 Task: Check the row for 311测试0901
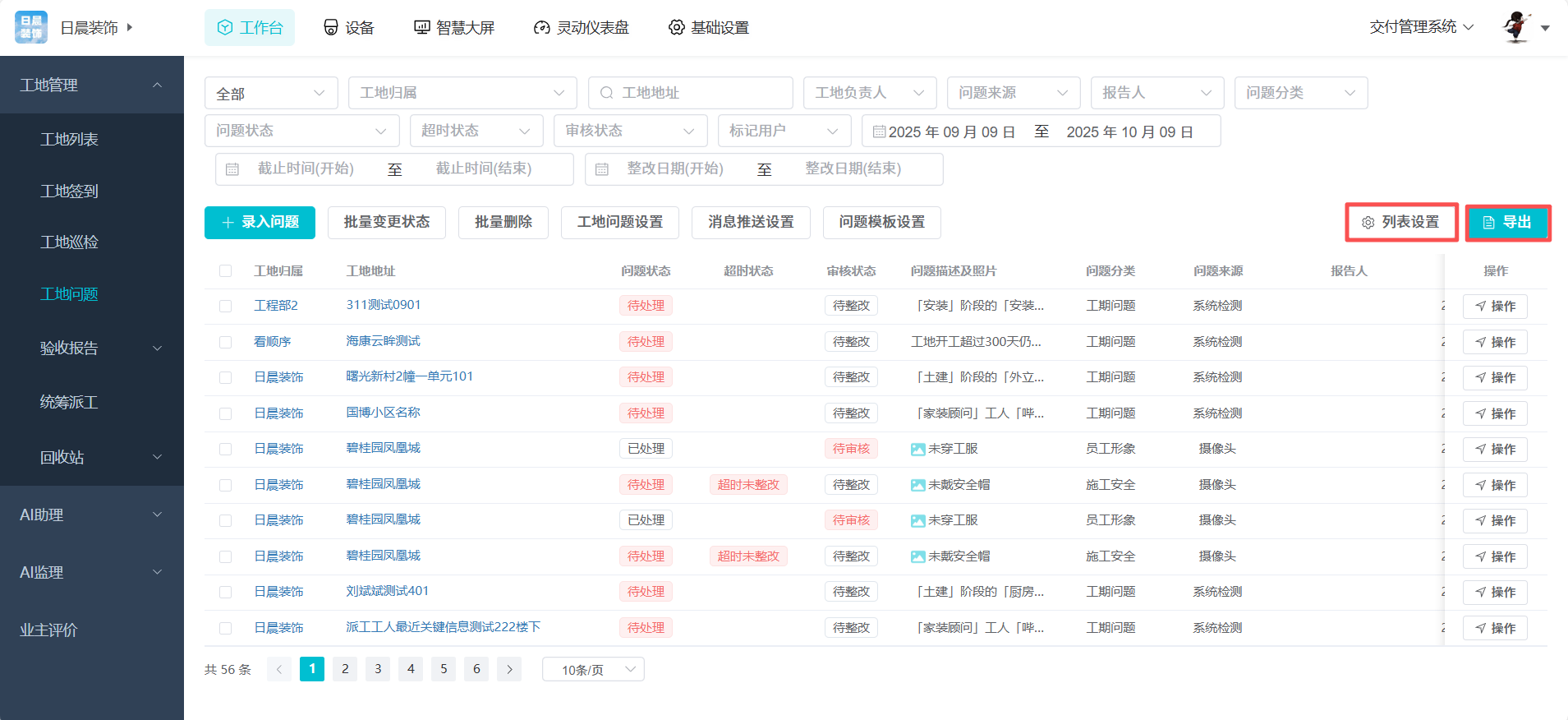click(x=225, y=306)
